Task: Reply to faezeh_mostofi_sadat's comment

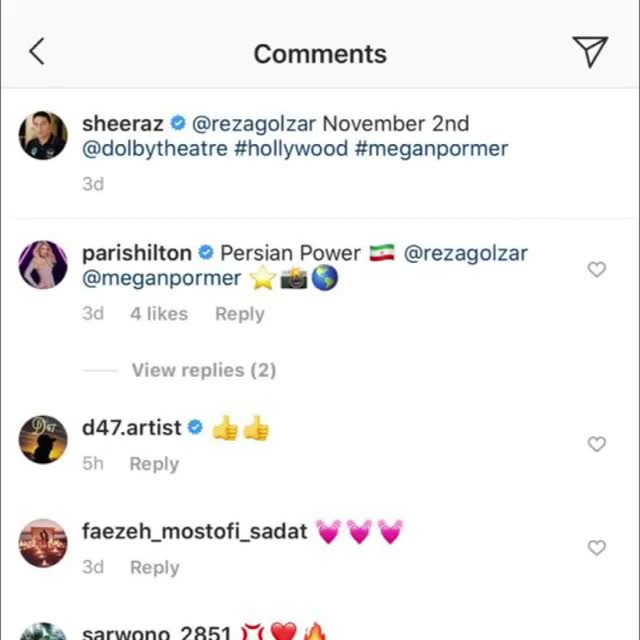Action: pyautogui.click(x=154, y=568)
